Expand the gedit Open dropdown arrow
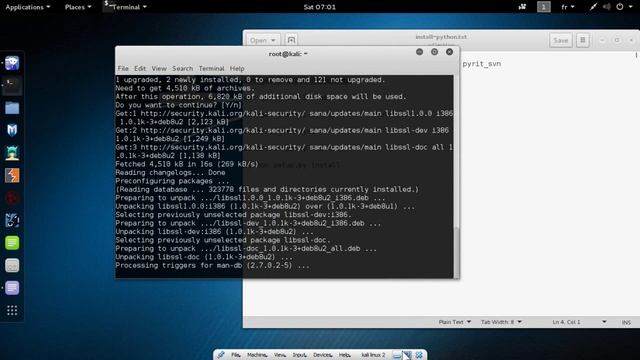 pos(273,40)
